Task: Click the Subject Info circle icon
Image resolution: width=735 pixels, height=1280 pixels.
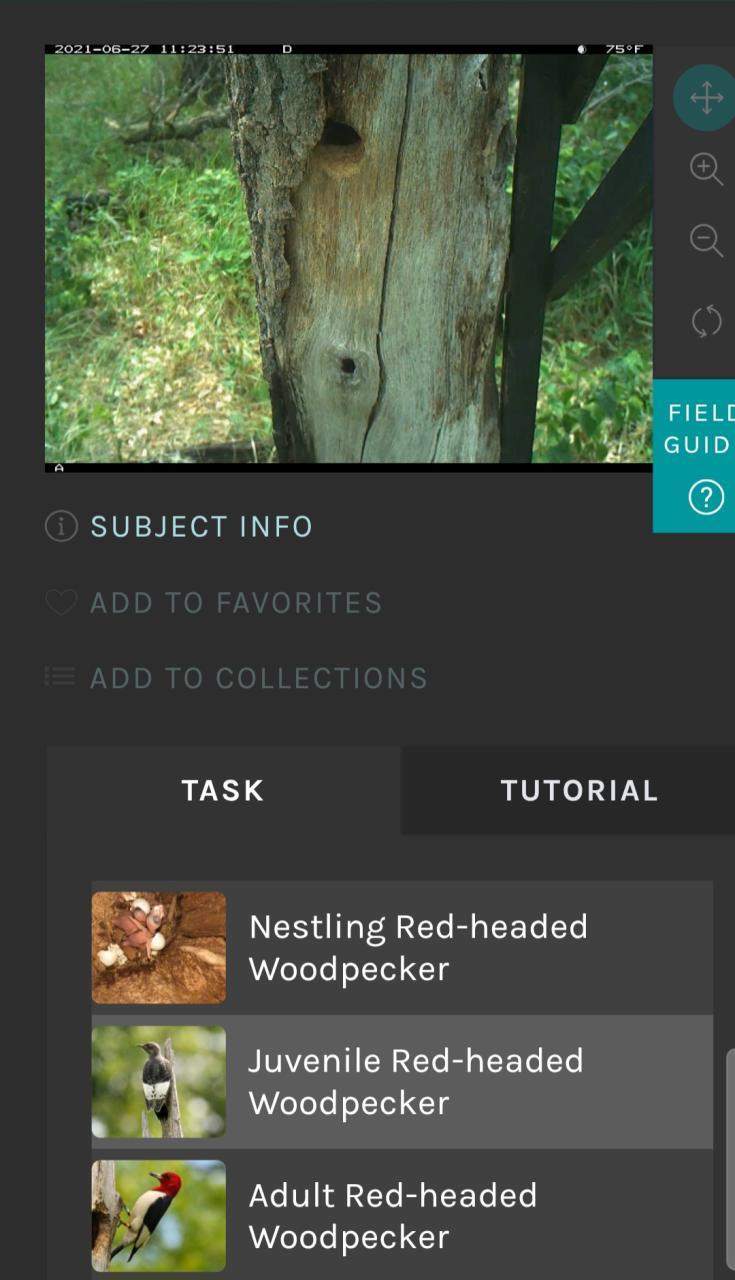Action: tap(61, 526)
